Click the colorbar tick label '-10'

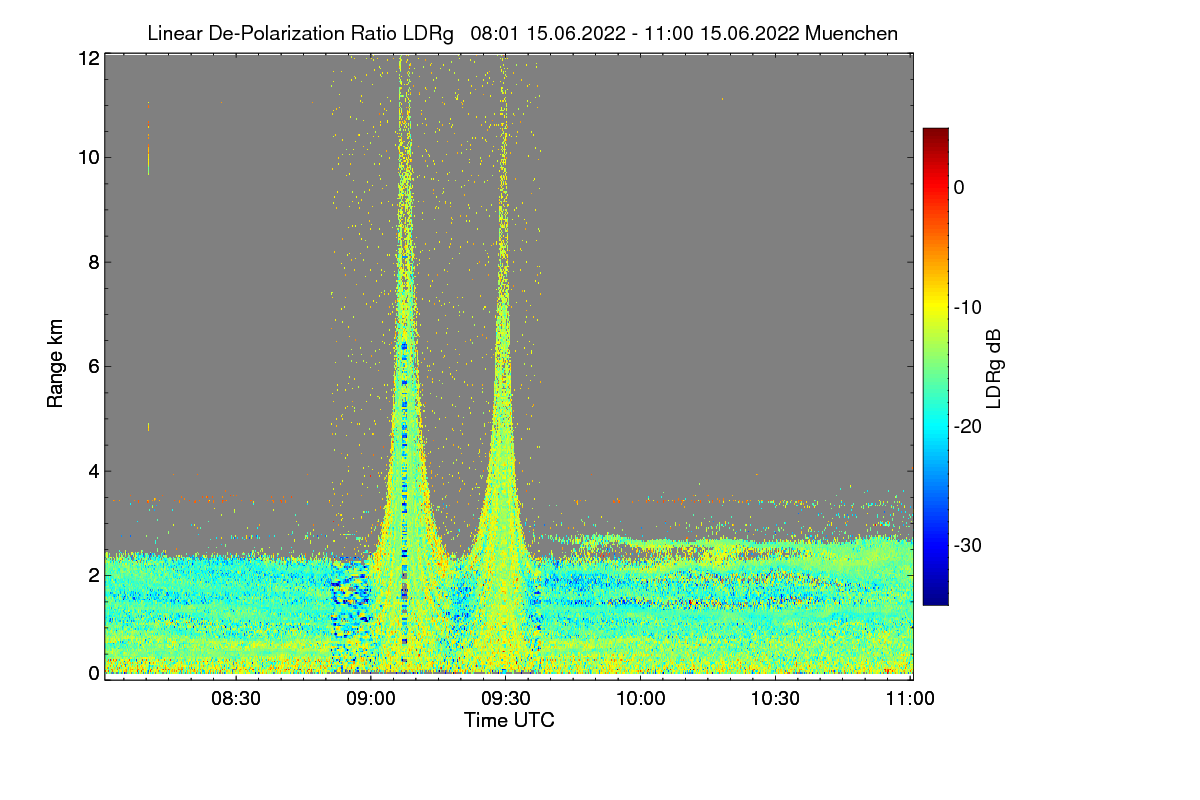pyautogui.click(x=968, y=307)
